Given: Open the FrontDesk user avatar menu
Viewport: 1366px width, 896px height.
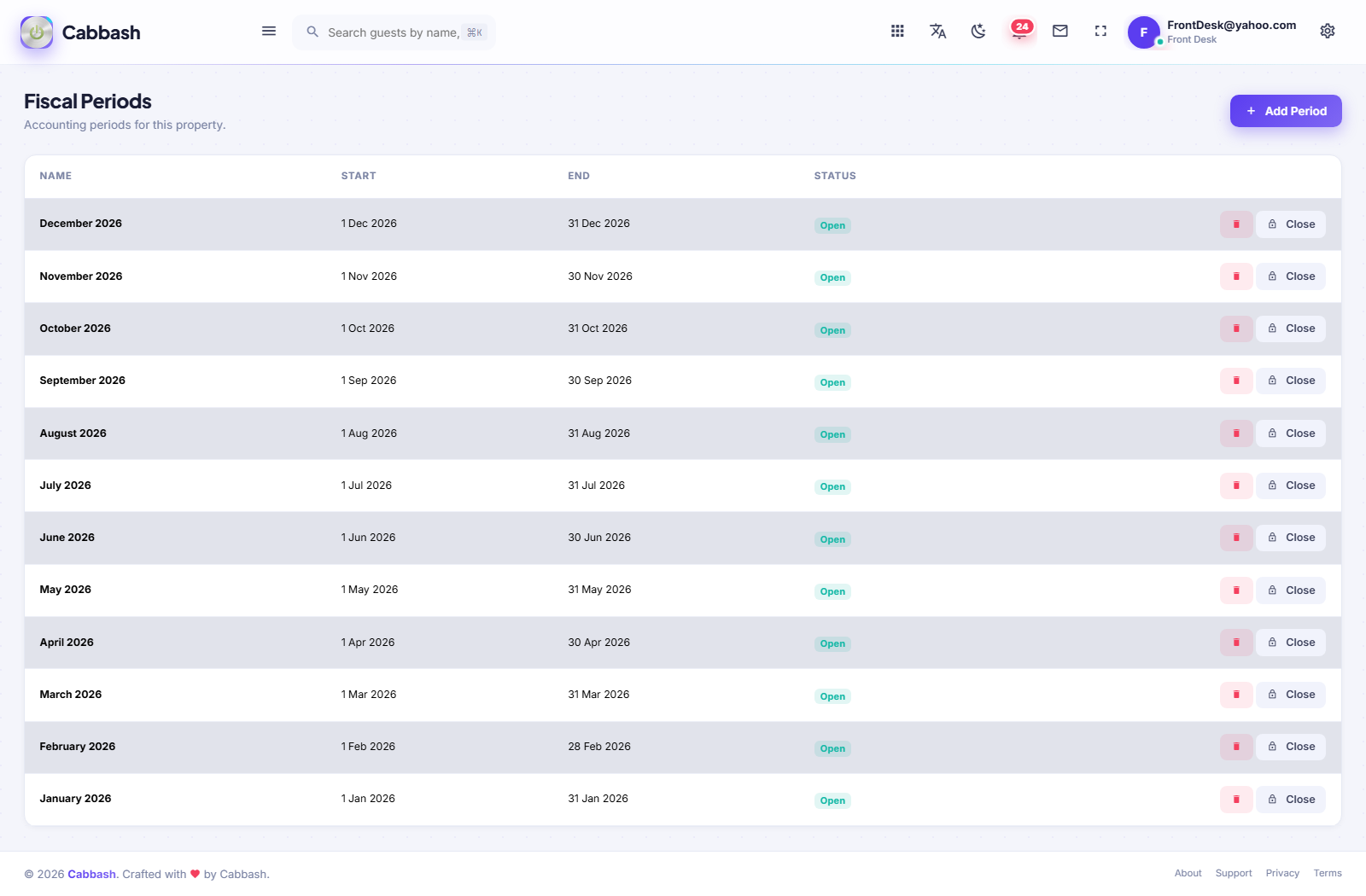Looking at the screenshot, I should tap(1144, 32).
